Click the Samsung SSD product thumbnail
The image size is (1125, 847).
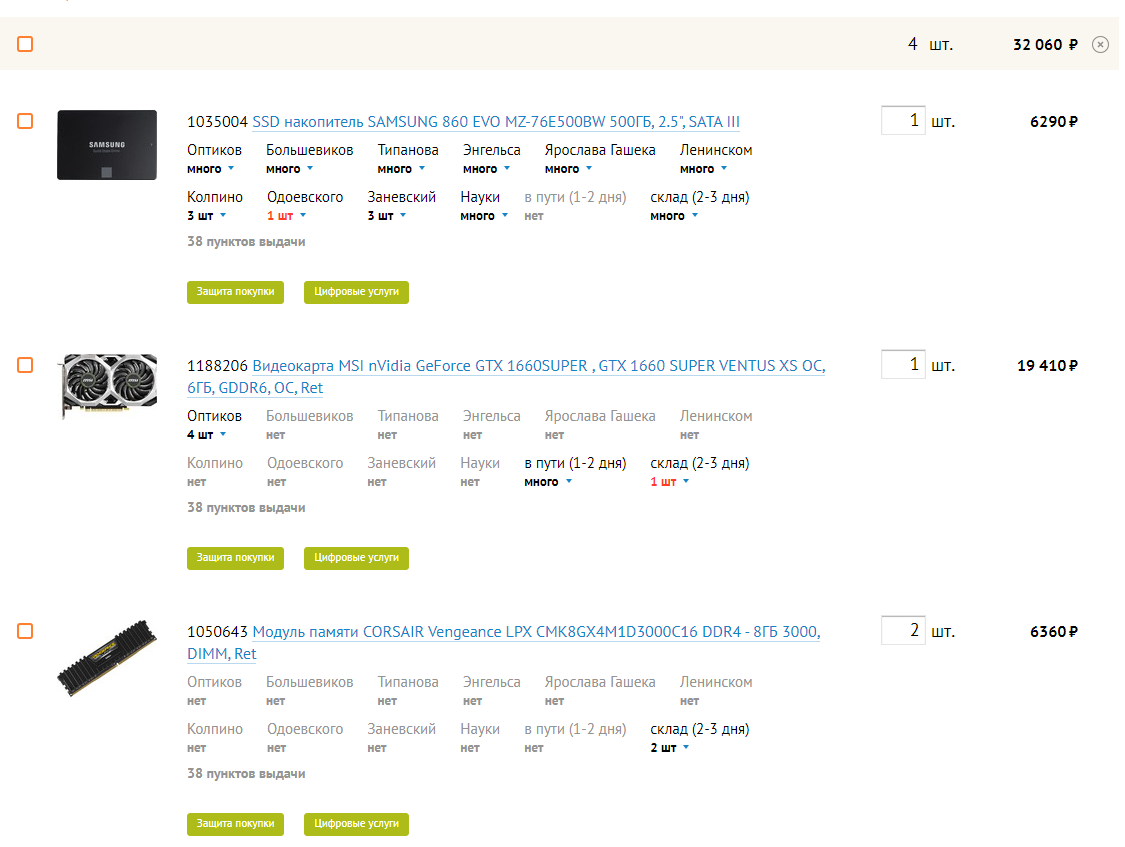[x=107, y=145]
